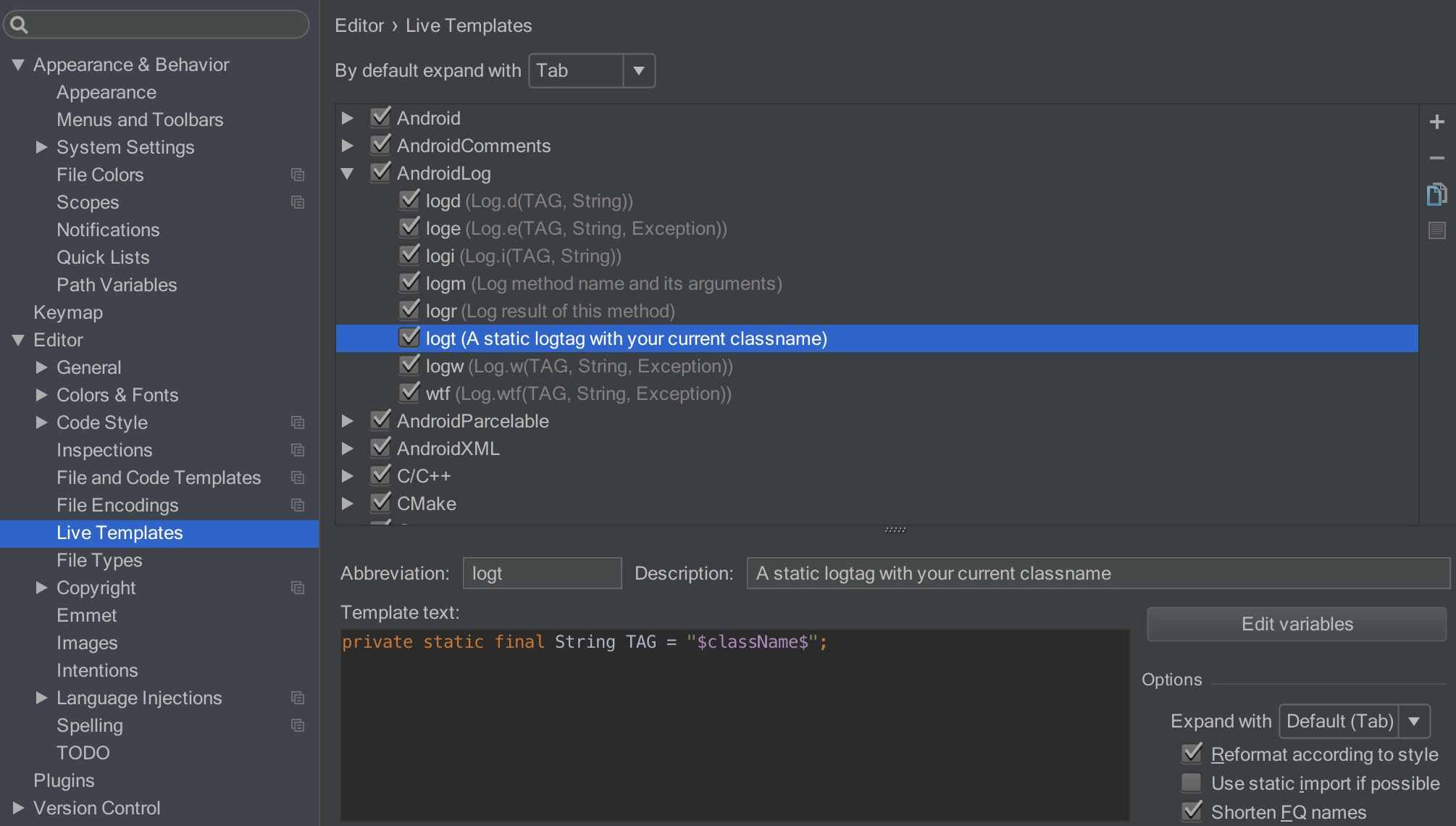Click the project-level icon beside Spelling
This screenshot has height=826, width=1456.
click(x=298, y=725)
